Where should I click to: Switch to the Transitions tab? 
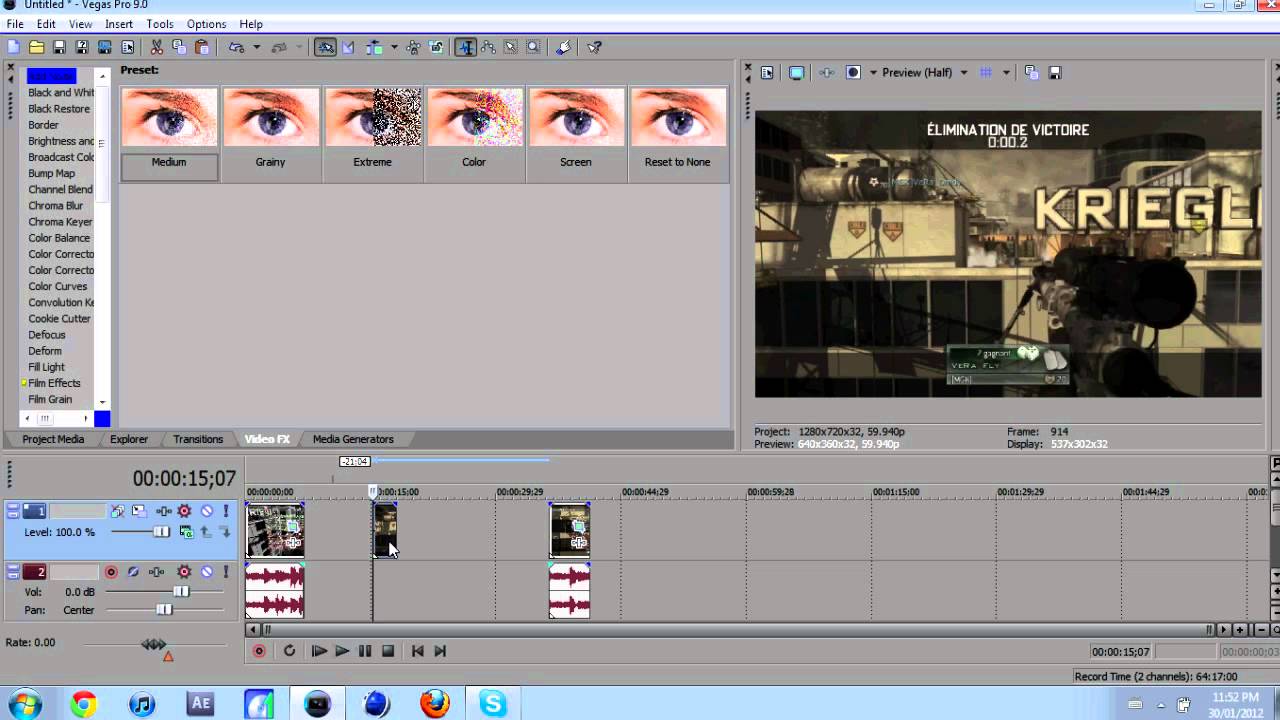click(x=198, y=439)
